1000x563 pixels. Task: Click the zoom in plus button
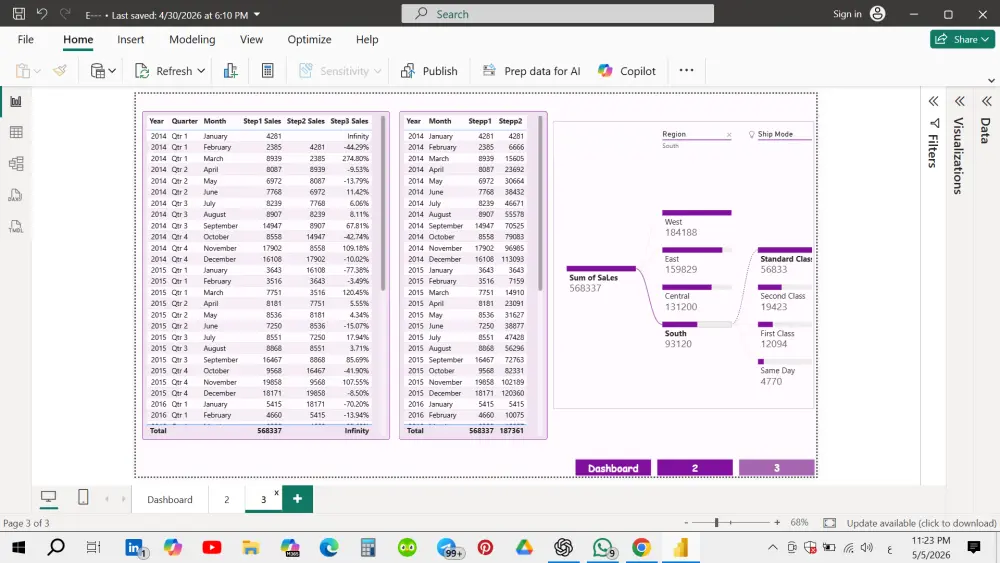pyautogui.click(x=777, y=523)
